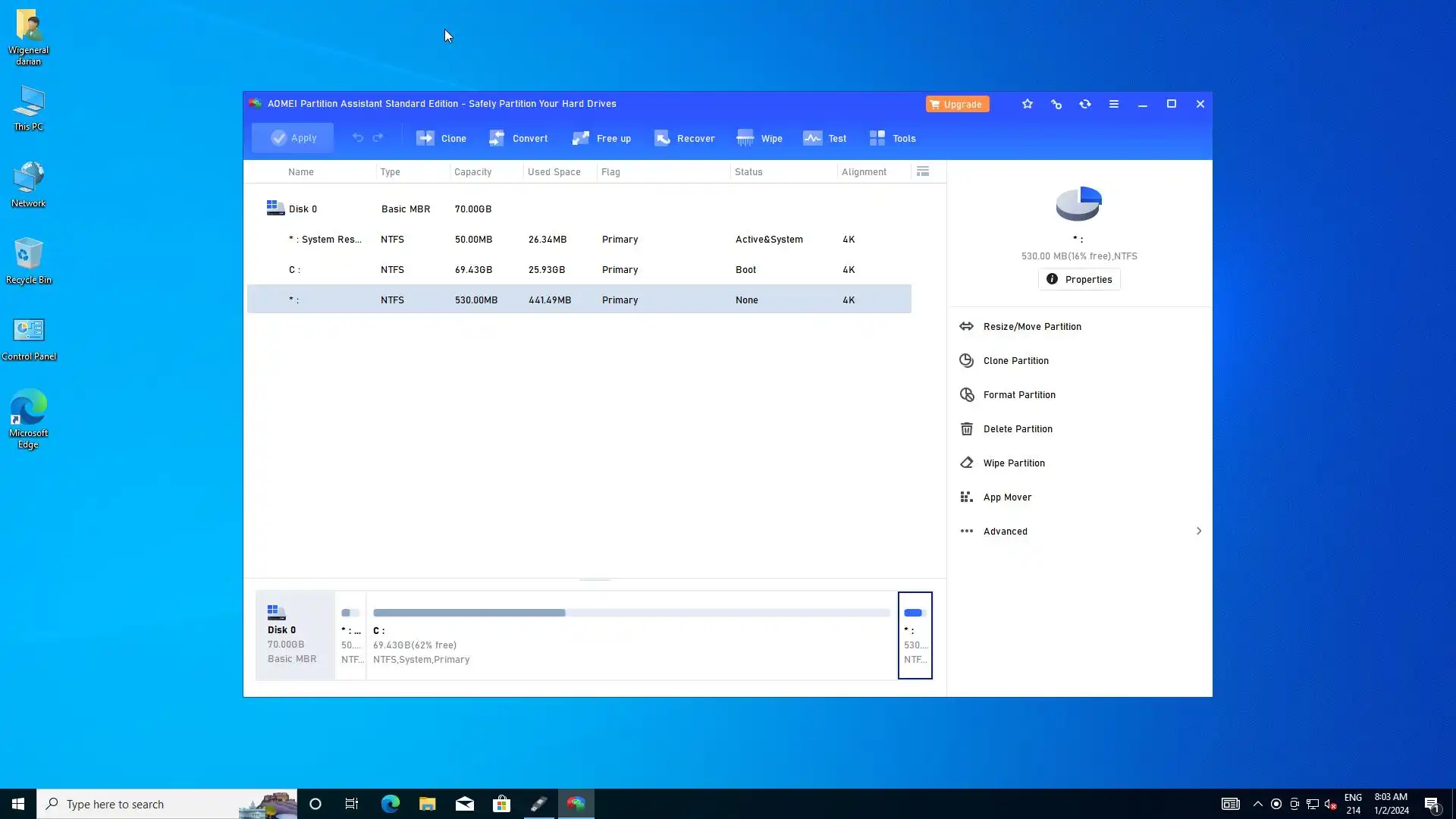Image resolution: width=1456 pixels, height=819 pixels.
Task: Click the Properties button
Action: pos(1079,279)
